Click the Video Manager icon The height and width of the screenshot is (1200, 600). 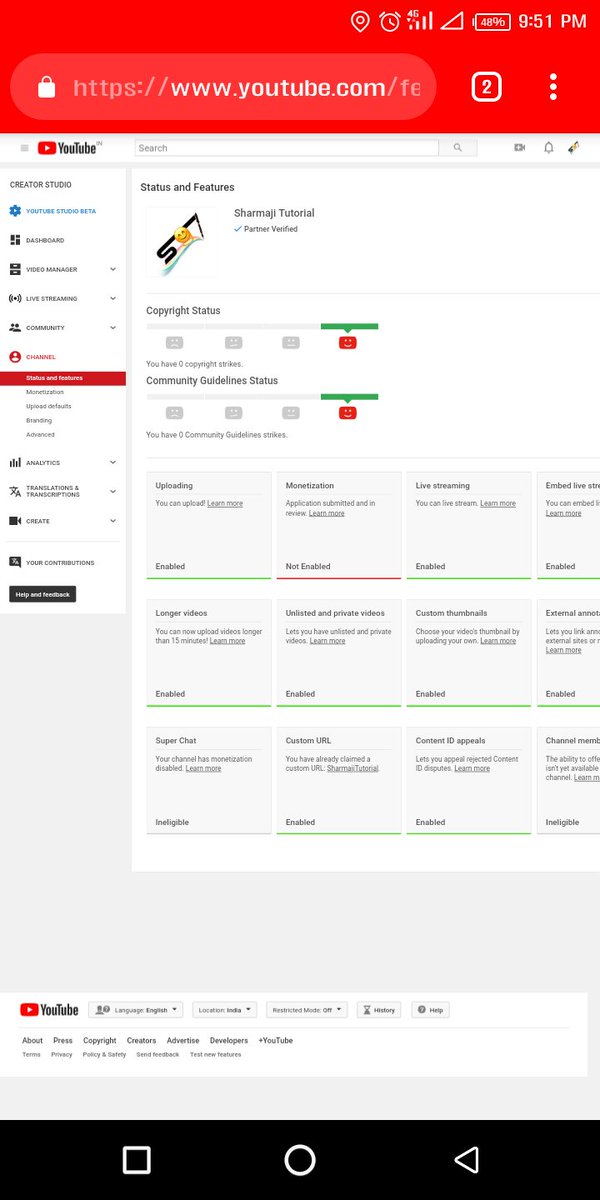(15, 269)
